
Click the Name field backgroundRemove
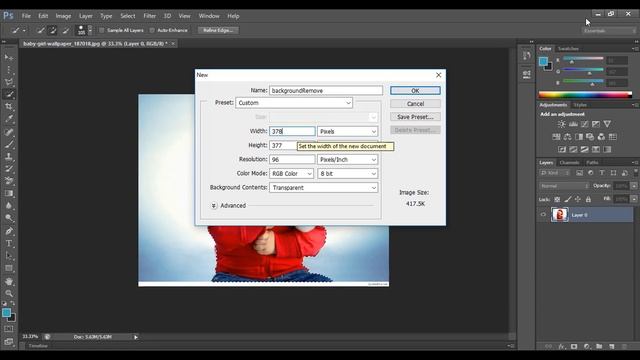point(326,91)
